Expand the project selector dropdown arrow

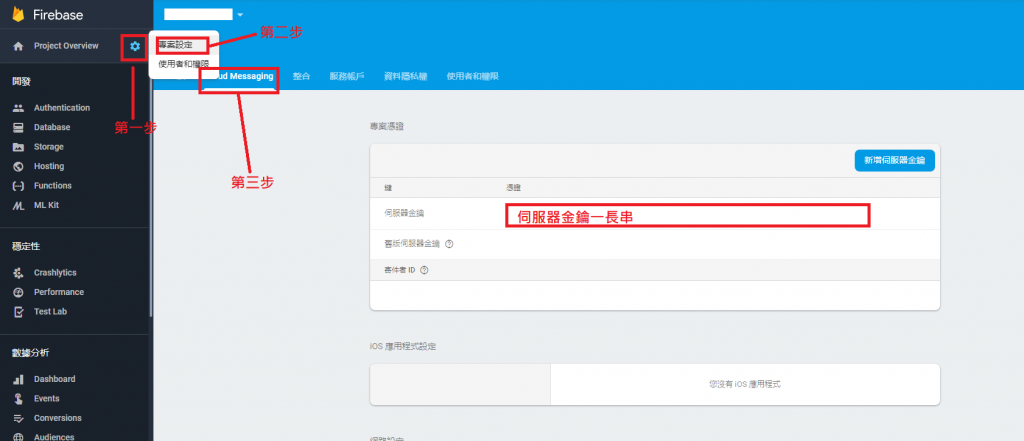pyautogui.click(x=240, y=14)
